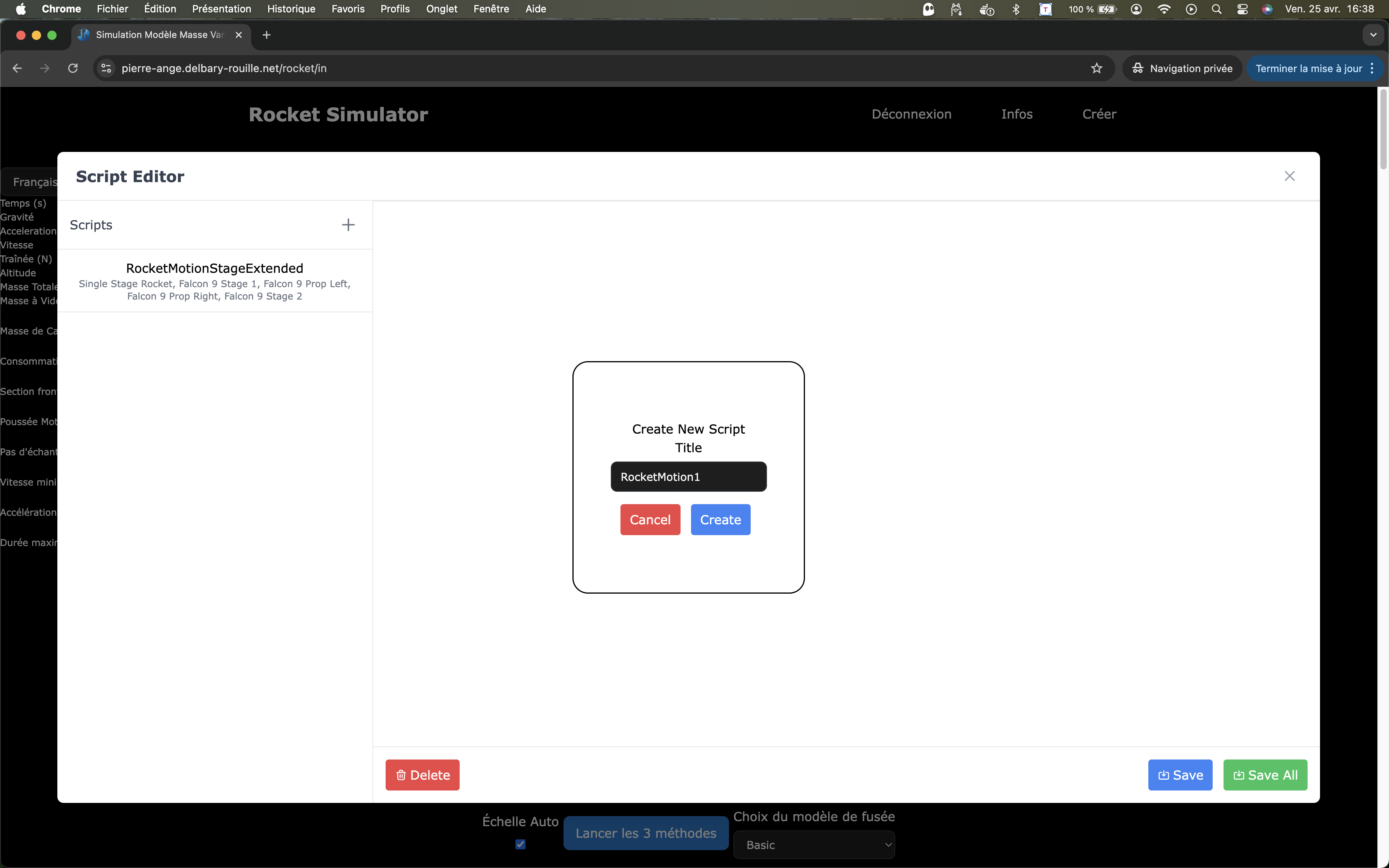Click the green Save All button

(1265, 775)
